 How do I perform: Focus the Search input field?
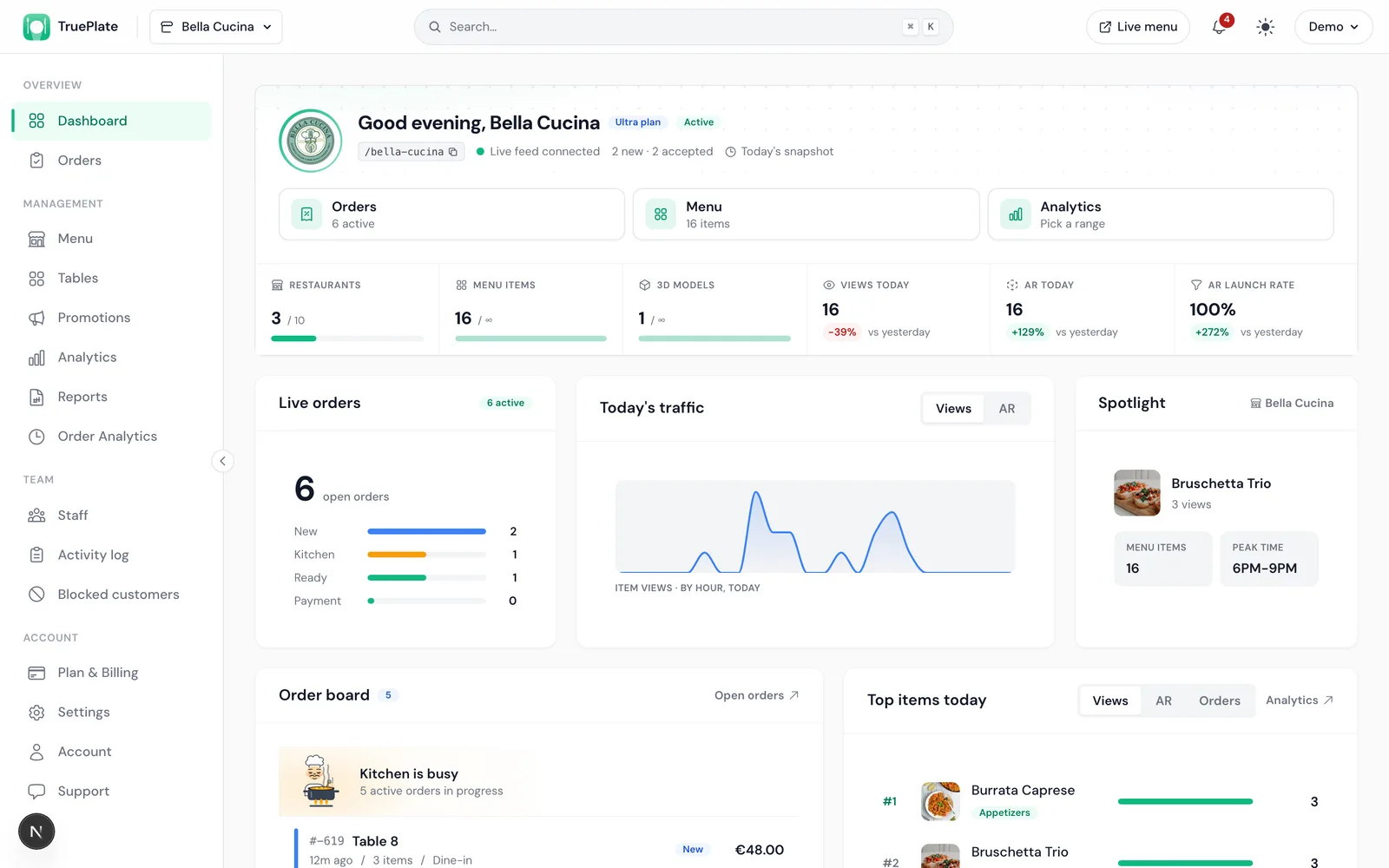tap(683, 27)
